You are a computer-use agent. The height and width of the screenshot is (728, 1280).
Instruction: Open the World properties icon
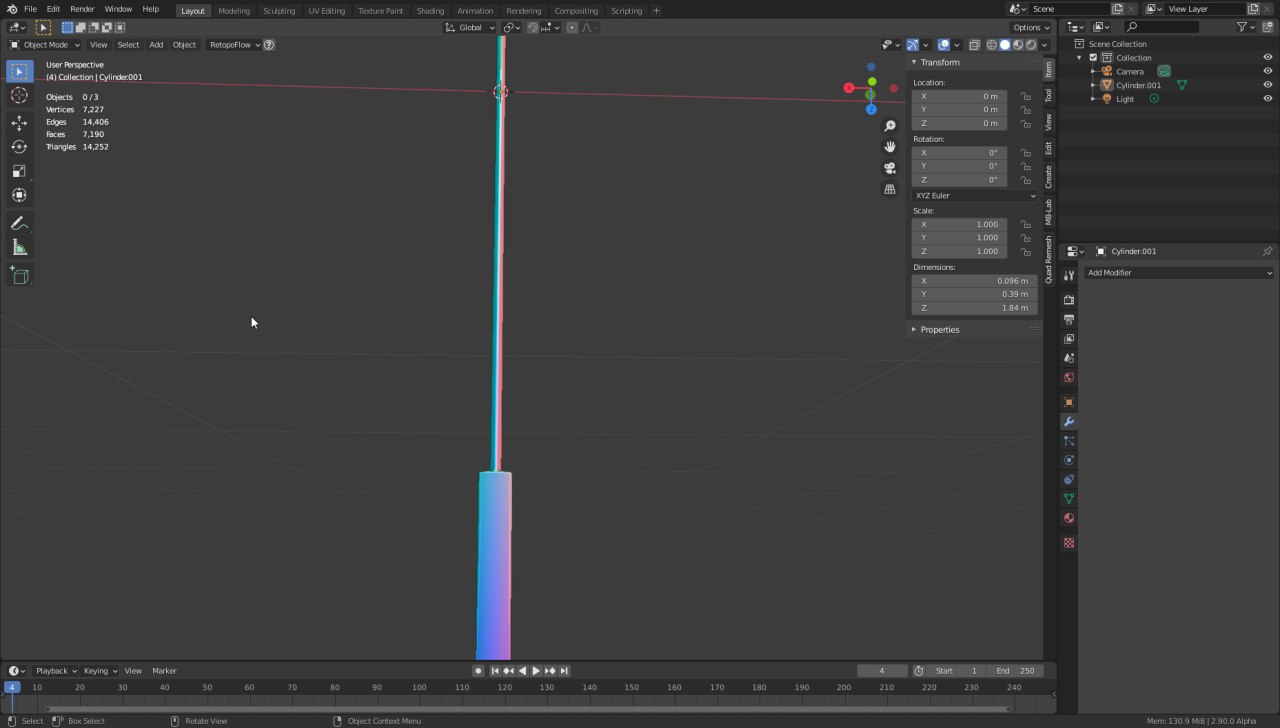point(1069,377)
